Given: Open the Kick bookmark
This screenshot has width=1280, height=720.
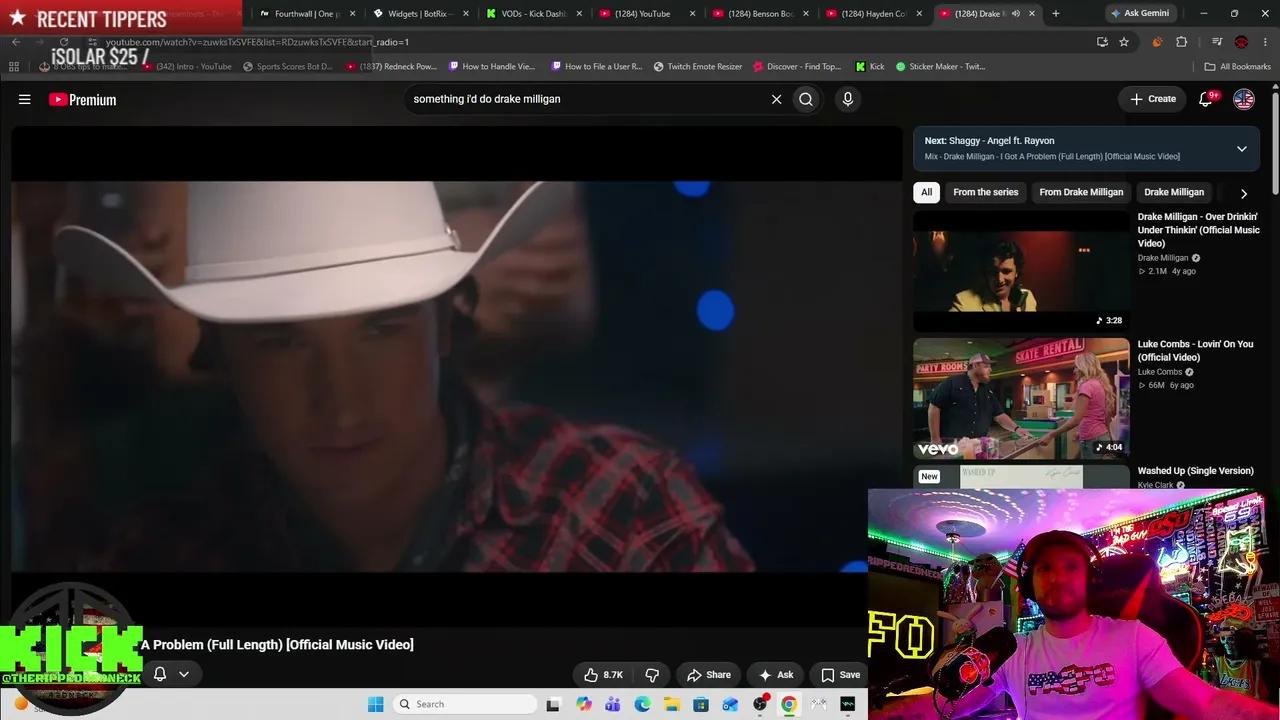Looking at the screenshot, I should [870, 67].
